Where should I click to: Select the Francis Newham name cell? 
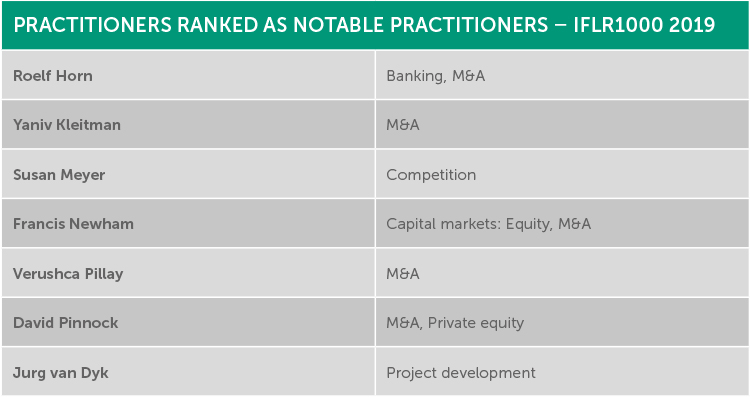(188, 223)
